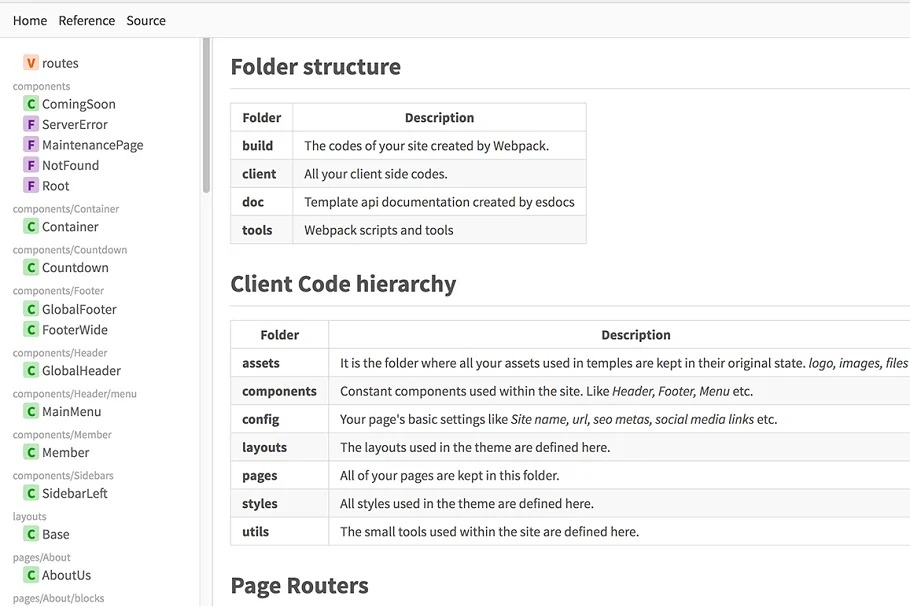Click the C icon next to Countdown
The width and height of the screenshot is (910, 607).
[x=31, y=268]
